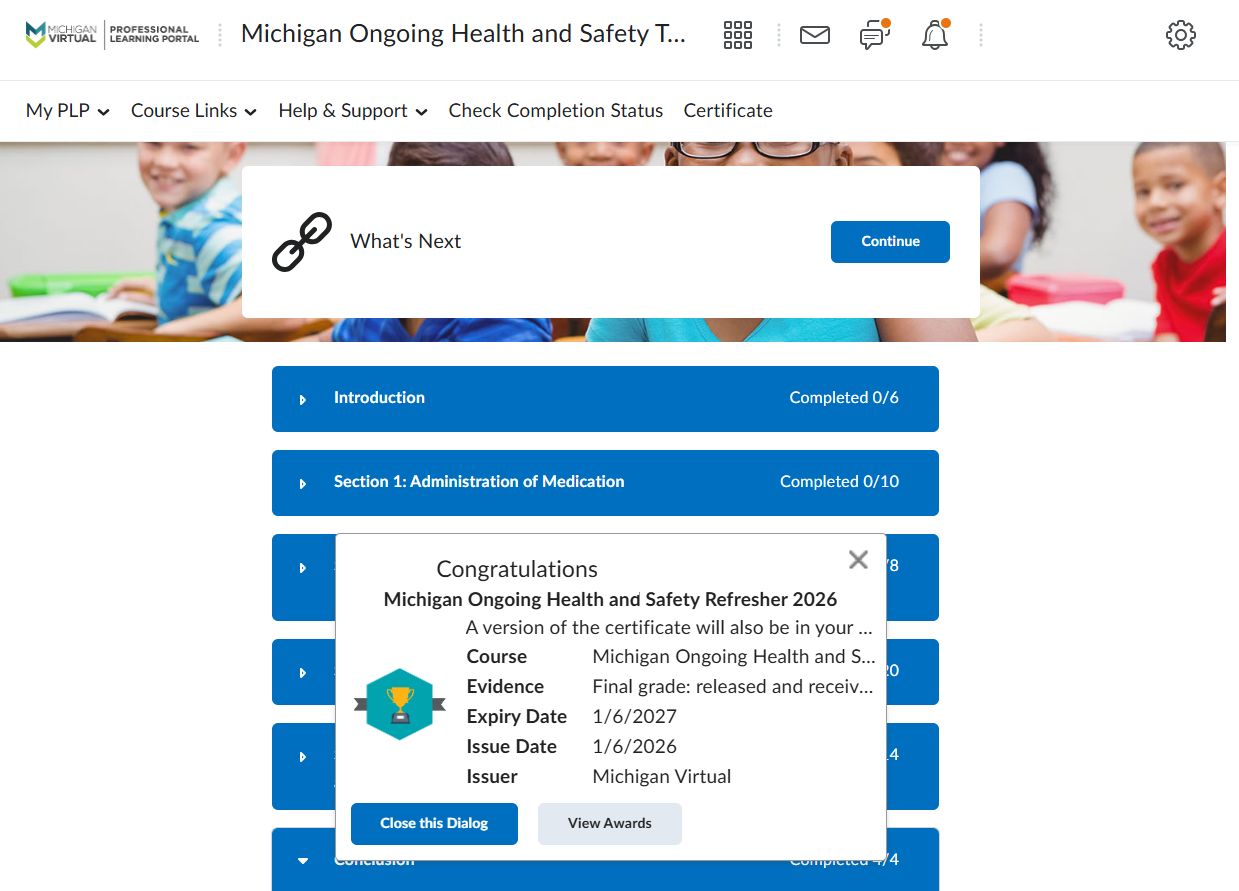Expand the Course Links dropdown menu
Screen dimensions: 1239x891
[x=193, y=111]
